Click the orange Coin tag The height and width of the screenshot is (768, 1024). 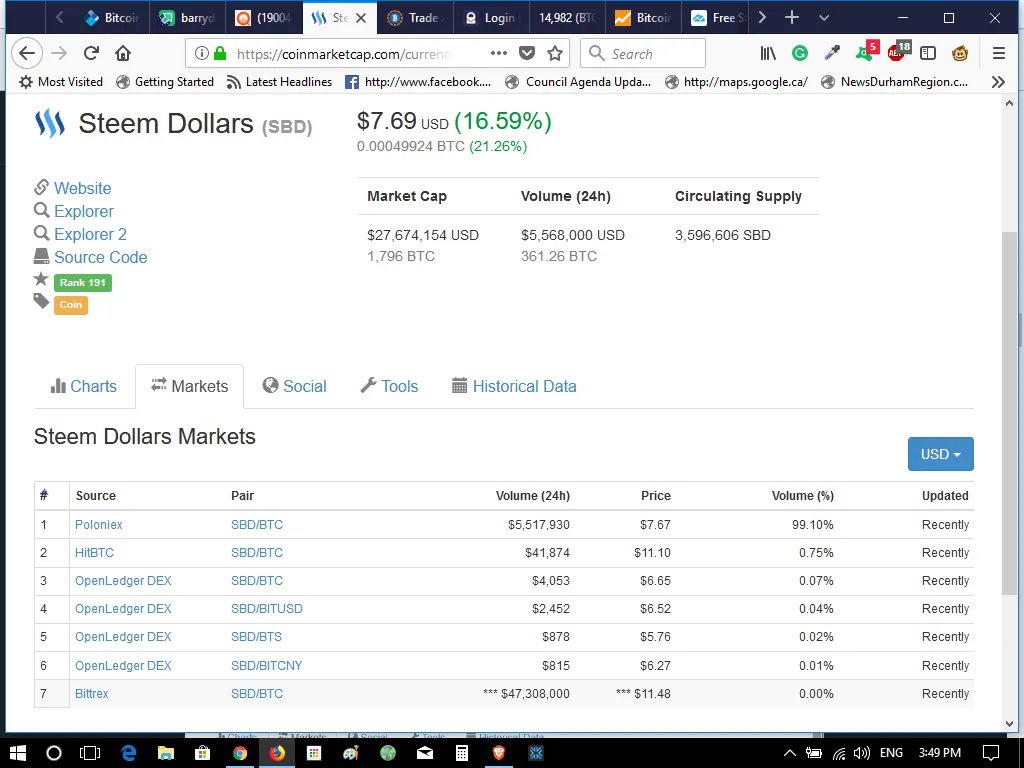point(71,304)
